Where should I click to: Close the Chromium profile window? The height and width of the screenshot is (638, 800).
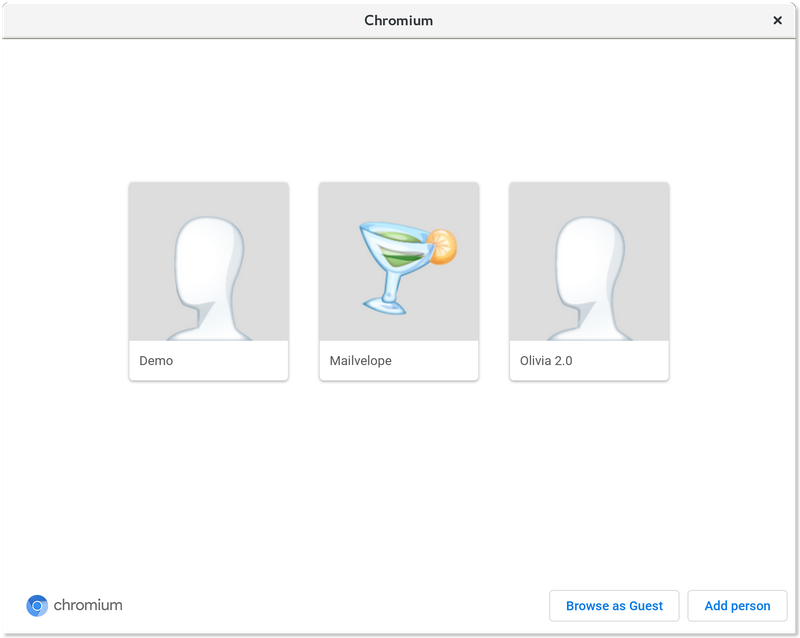click(778, 20)
